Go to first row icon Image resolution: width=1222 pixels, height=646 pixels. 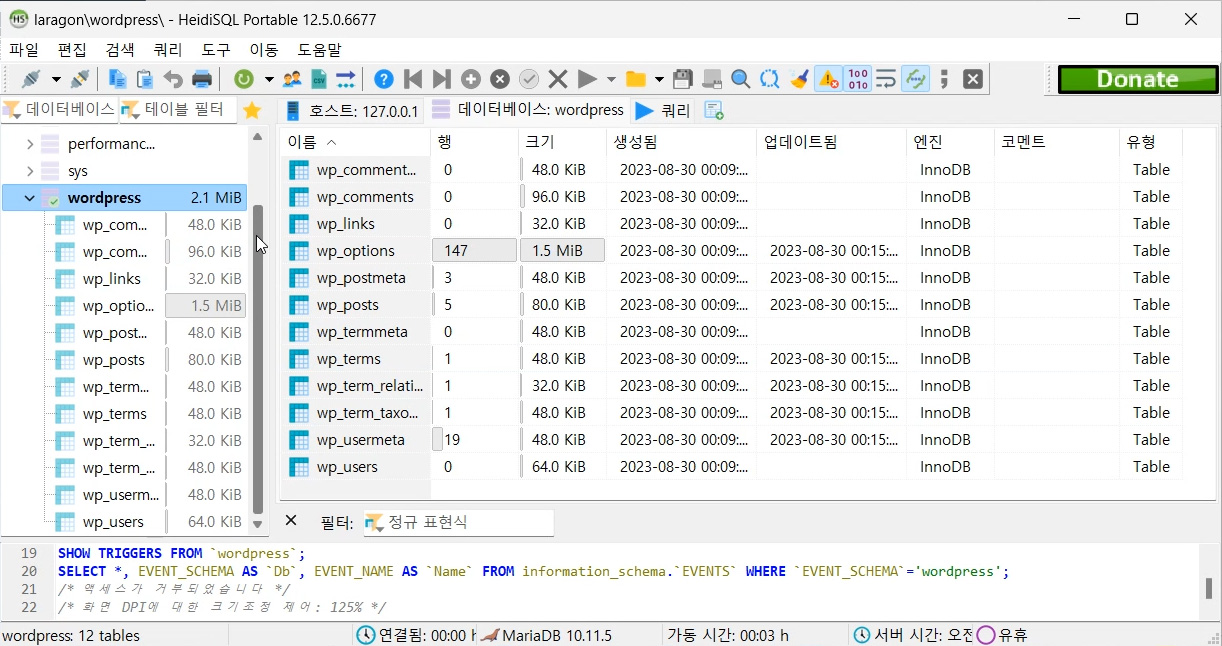tap(412, 79)
